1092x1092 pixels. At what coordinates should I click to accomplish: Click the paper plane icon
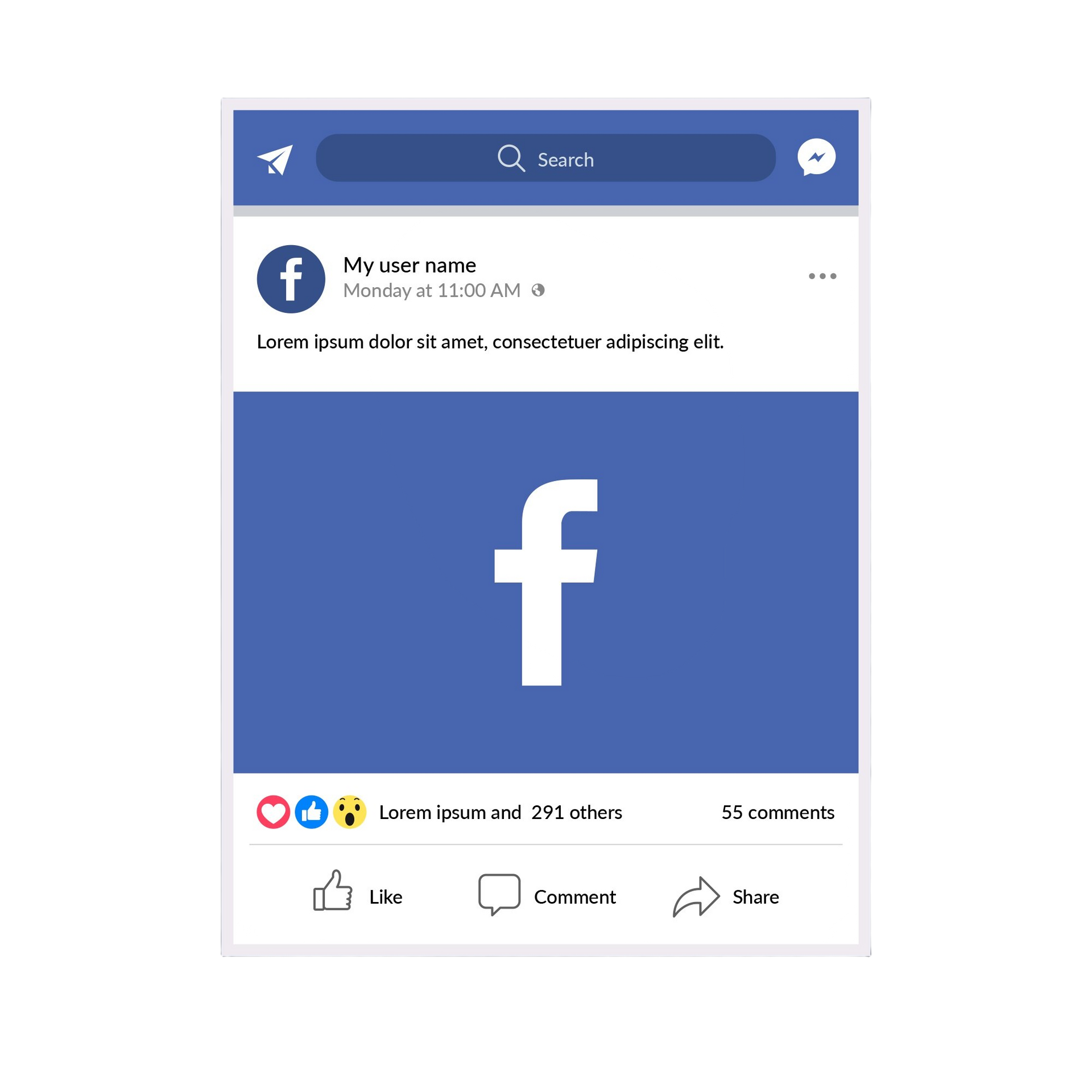(x=275, y=159)
